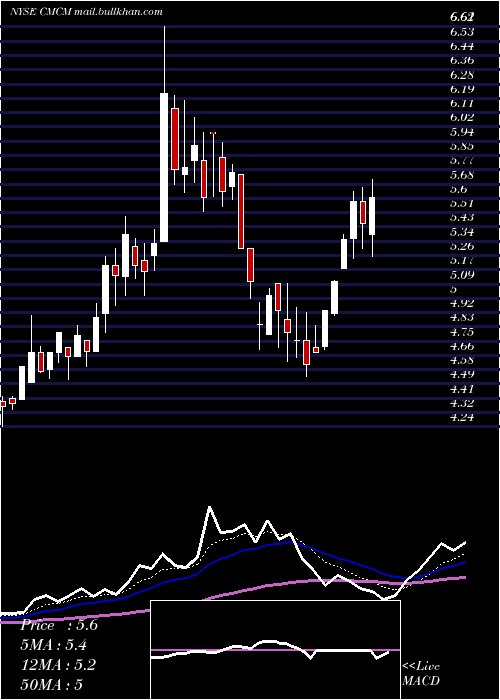The width and height of the screenshot is (500, 700).
Task: Click the MACD inset chart panel
Action: pos(275,650)
